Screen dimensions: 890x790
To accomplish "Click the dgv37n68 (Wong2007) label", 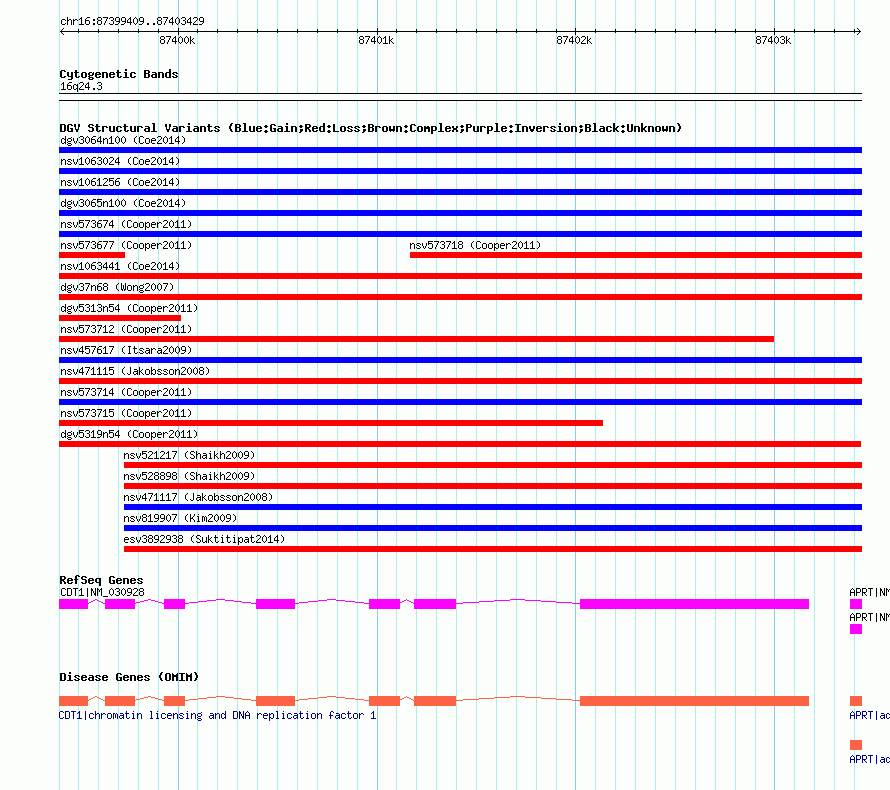I will pos(117,287).
